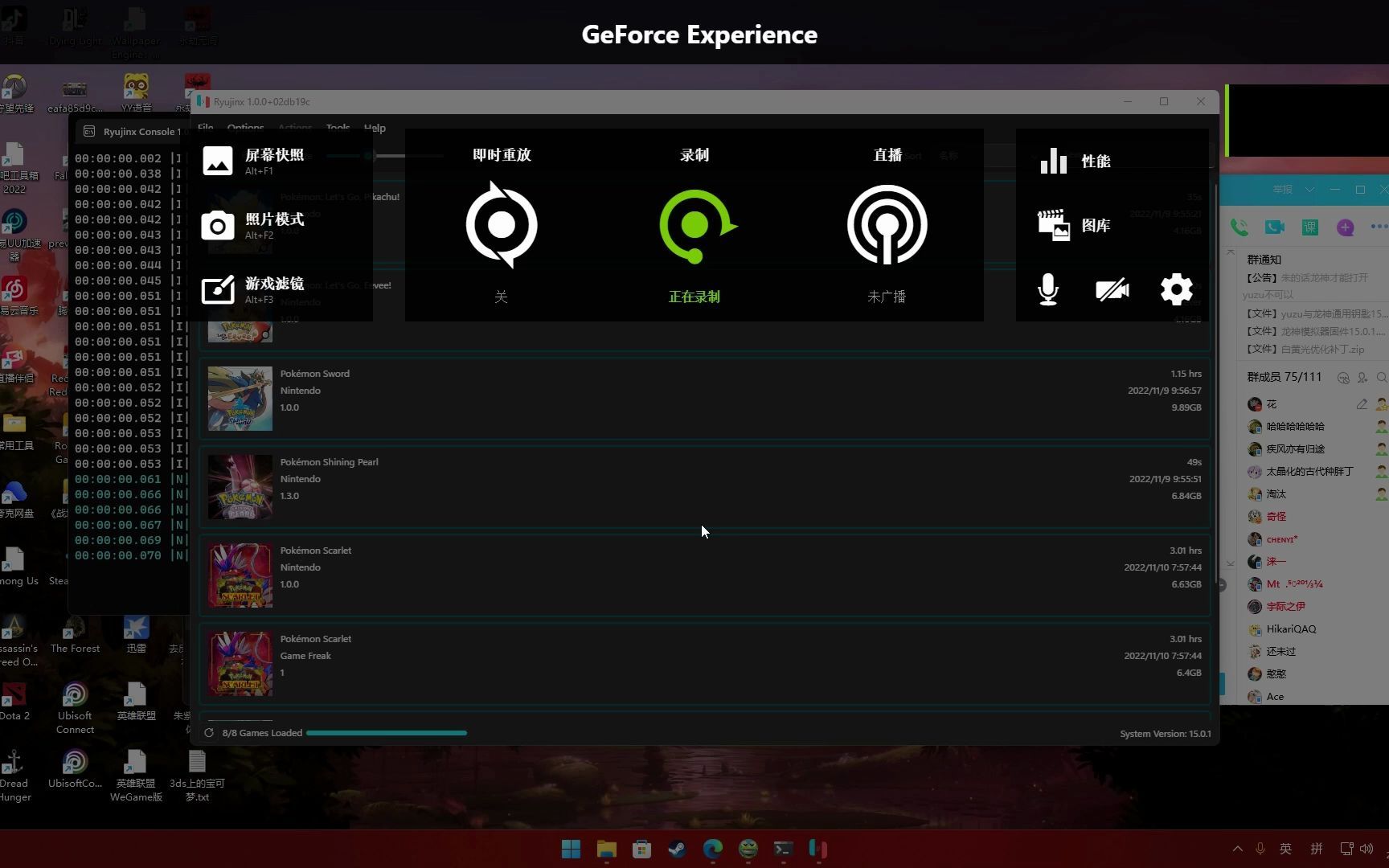
Task: Open QQ more options ellipsis
Action: (1379, 227)
